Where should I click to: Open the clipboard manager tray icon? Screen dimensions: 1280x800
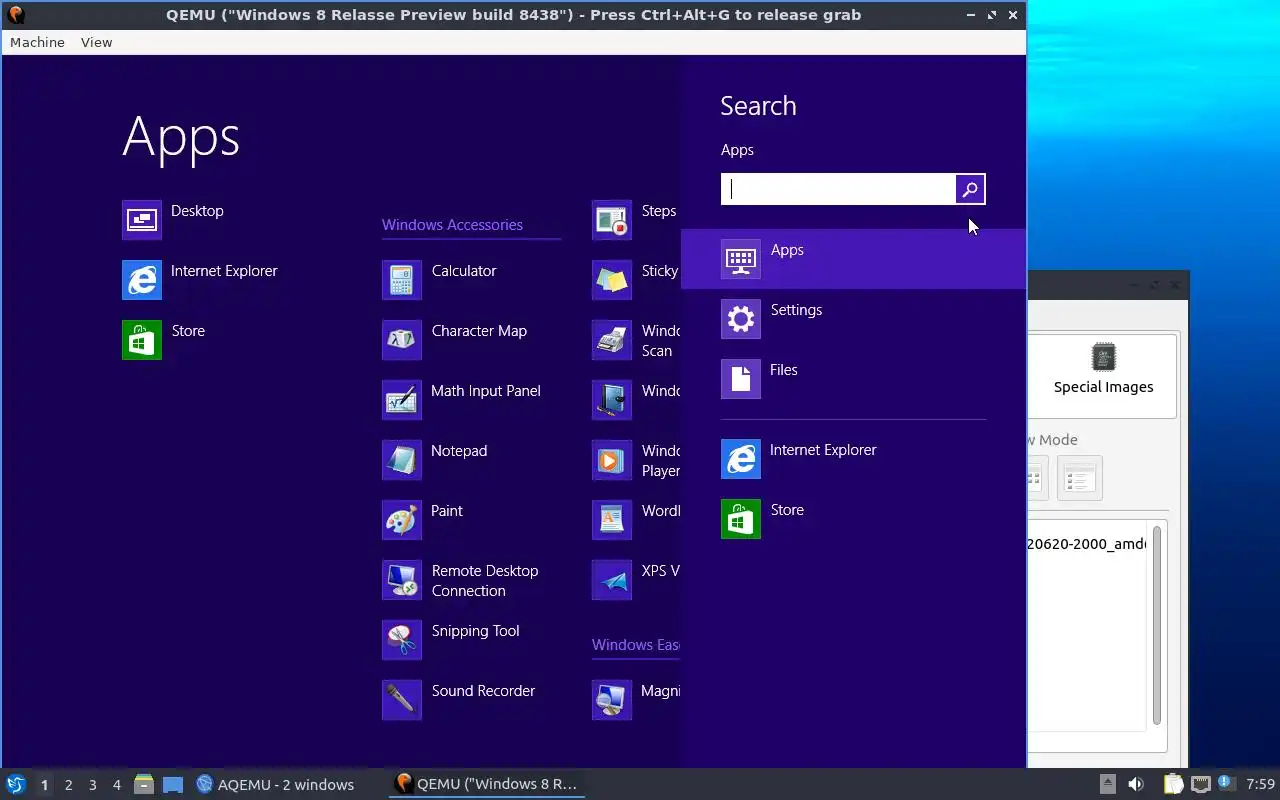point(1174,784)
